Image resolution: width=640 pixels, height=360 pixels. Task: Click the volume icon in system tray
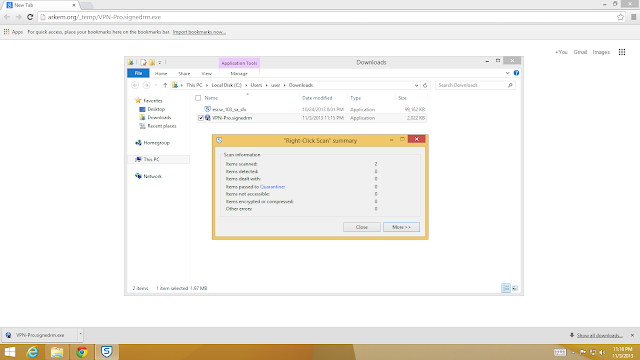pos(602,352)
